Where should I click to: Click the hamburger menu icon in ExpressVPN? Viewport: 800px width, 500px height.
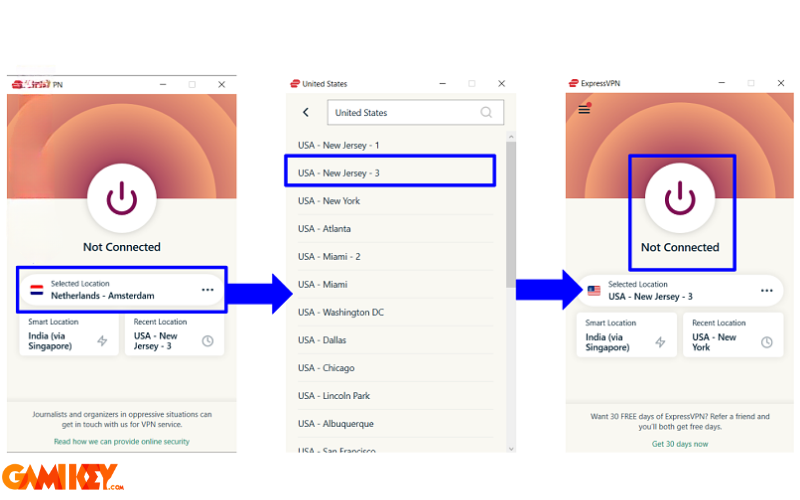click(584, 109)
